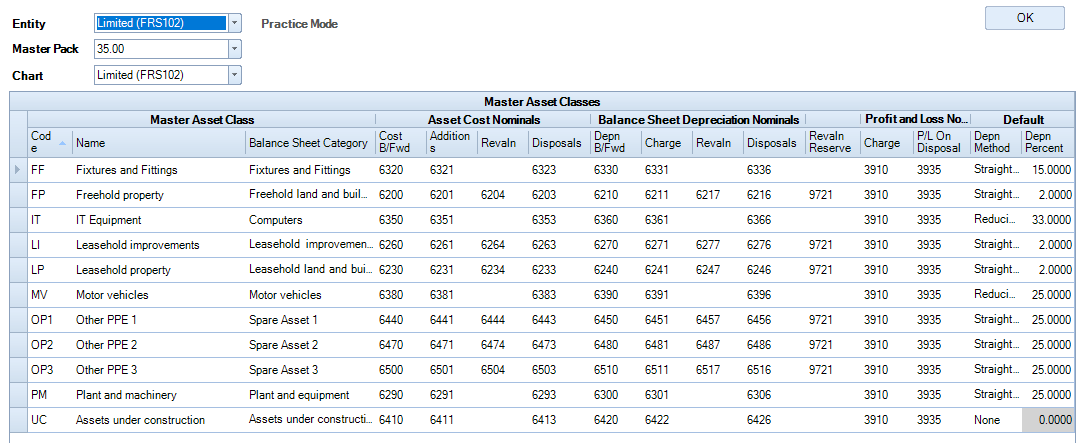Image resolution: width=1080 pixels, height=443 pixels.
Task: Click the IT Equipment name cell
Action: 158,220
